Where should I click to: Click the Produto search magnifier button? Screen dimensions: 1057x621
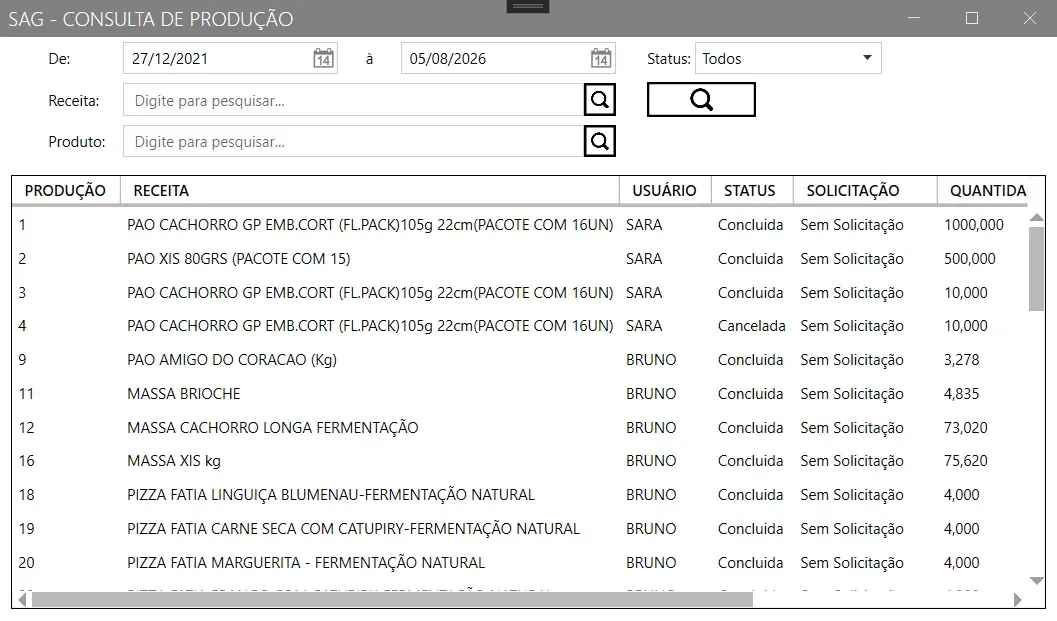(x=599, y=141)
